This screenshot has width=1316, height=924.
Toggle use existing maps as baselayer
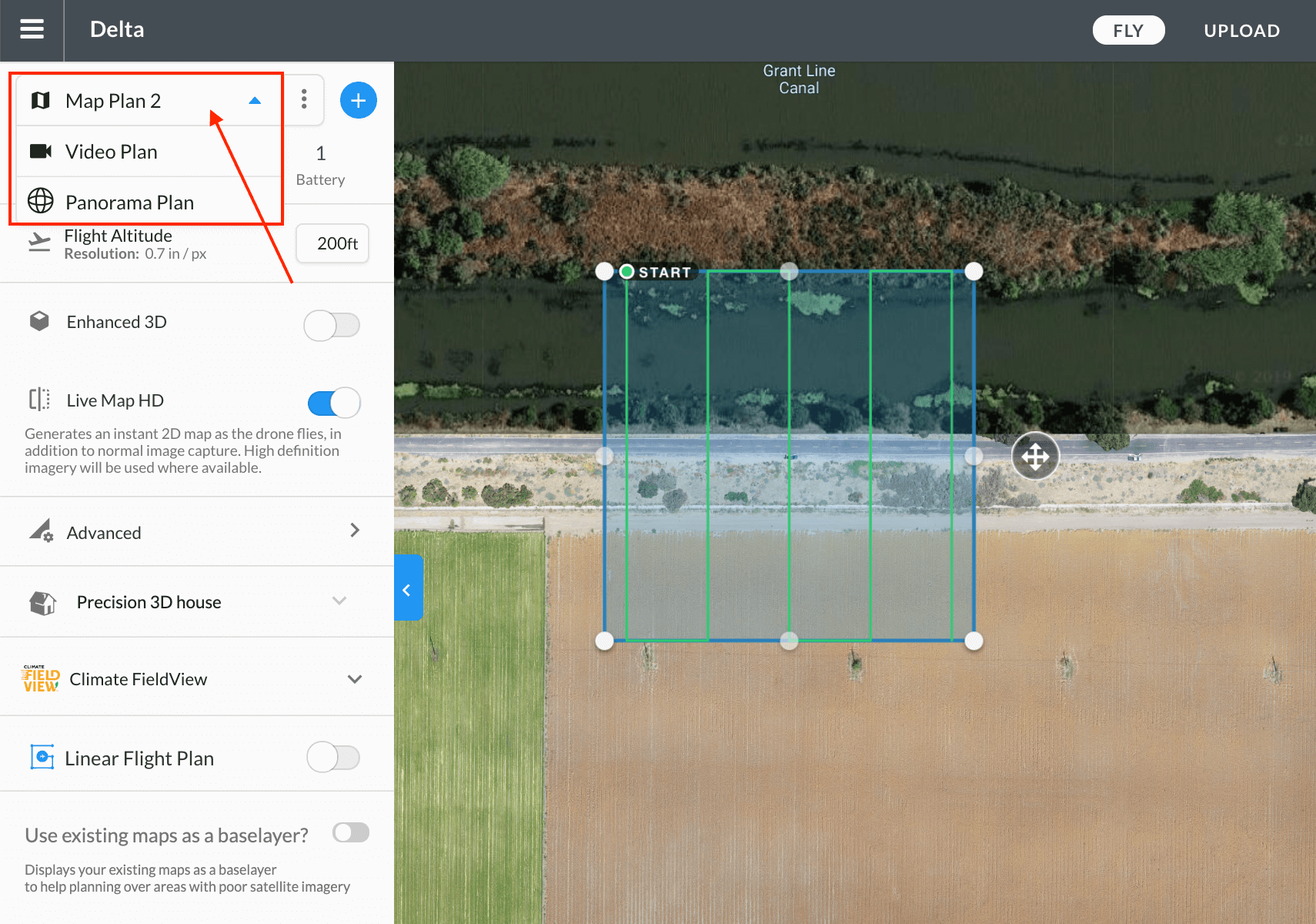pyautogui.click(x=351, y=832)
